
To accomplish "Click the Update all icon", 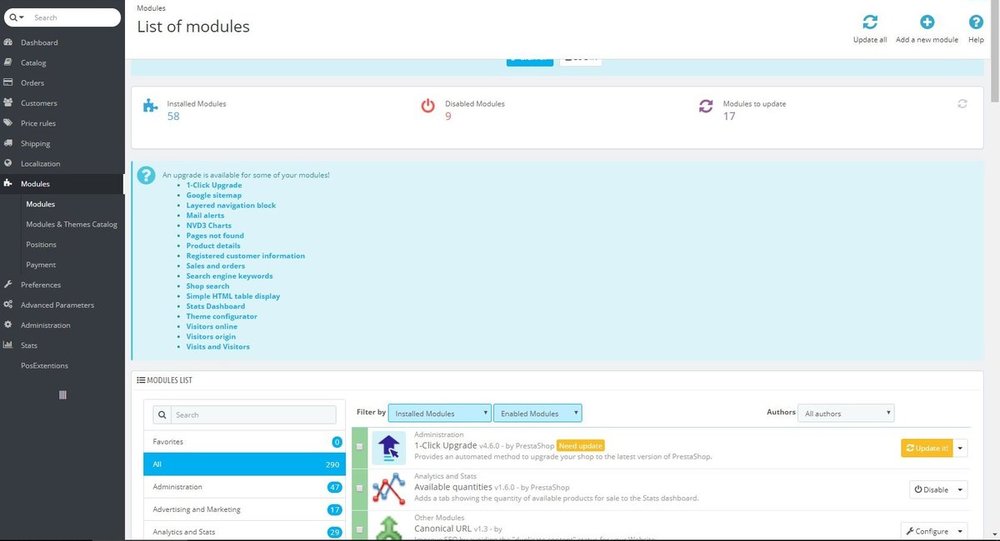I will 869,22.
